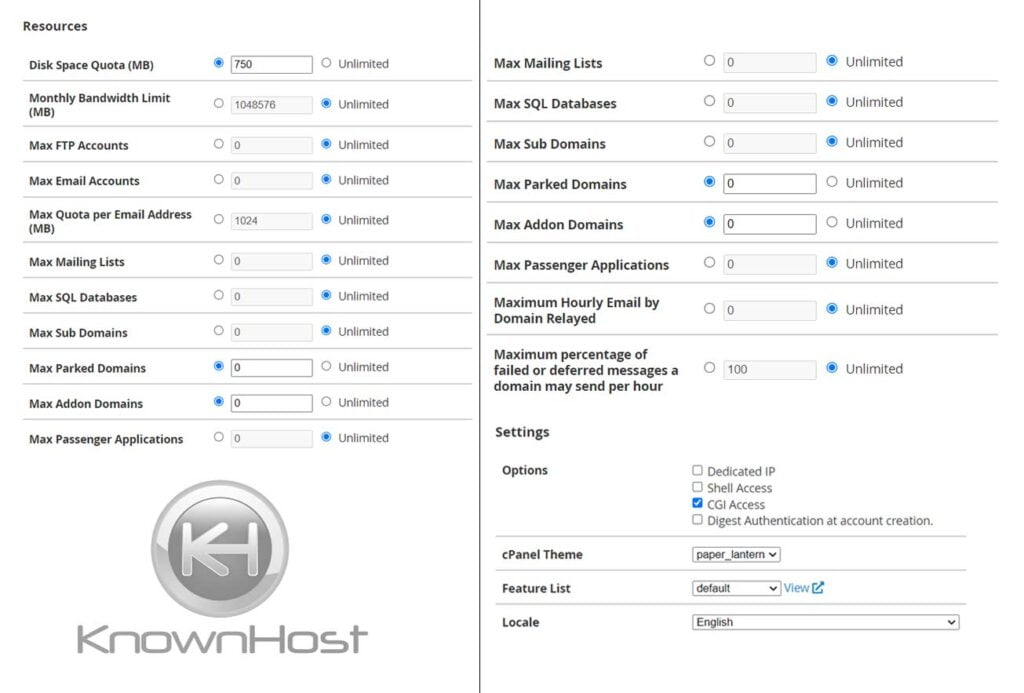Screen dimensions: 1024x693
Task: Choose custom value radio for Max Email Accounts
Action: (219, 179)
